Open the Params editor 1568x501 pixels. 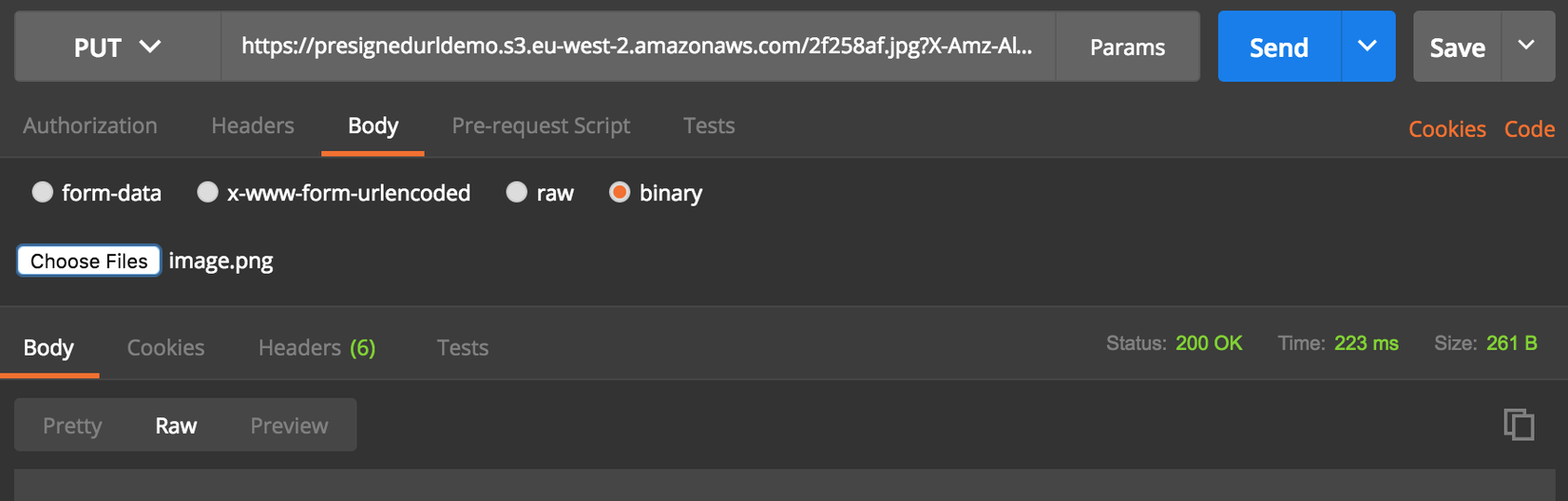coord(1127,47)
